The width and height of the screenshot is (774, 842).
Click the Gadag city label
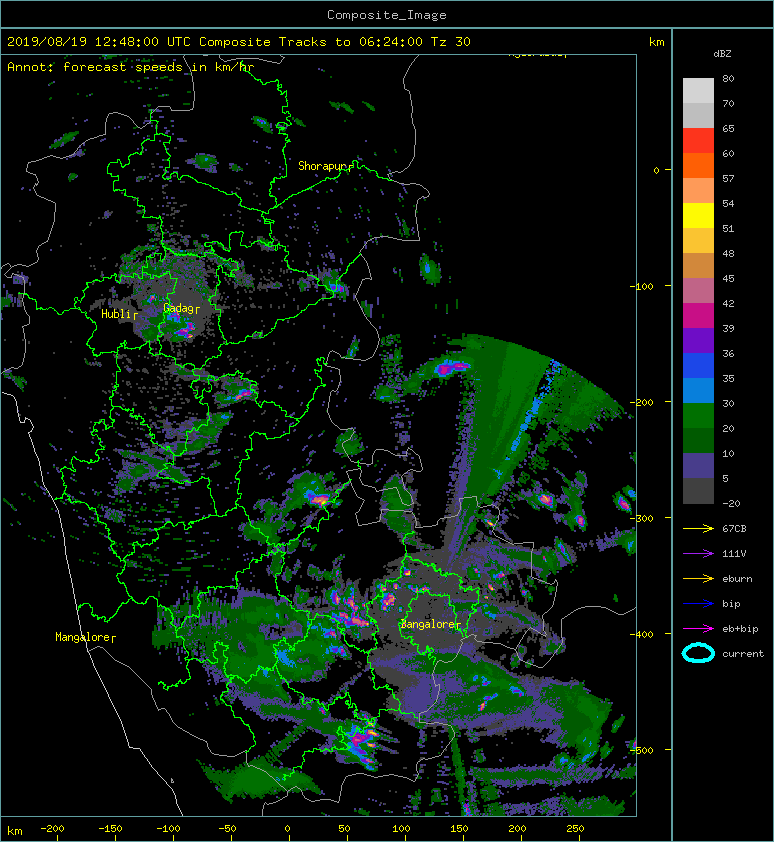pyautogui.click(x=182, y=308)
